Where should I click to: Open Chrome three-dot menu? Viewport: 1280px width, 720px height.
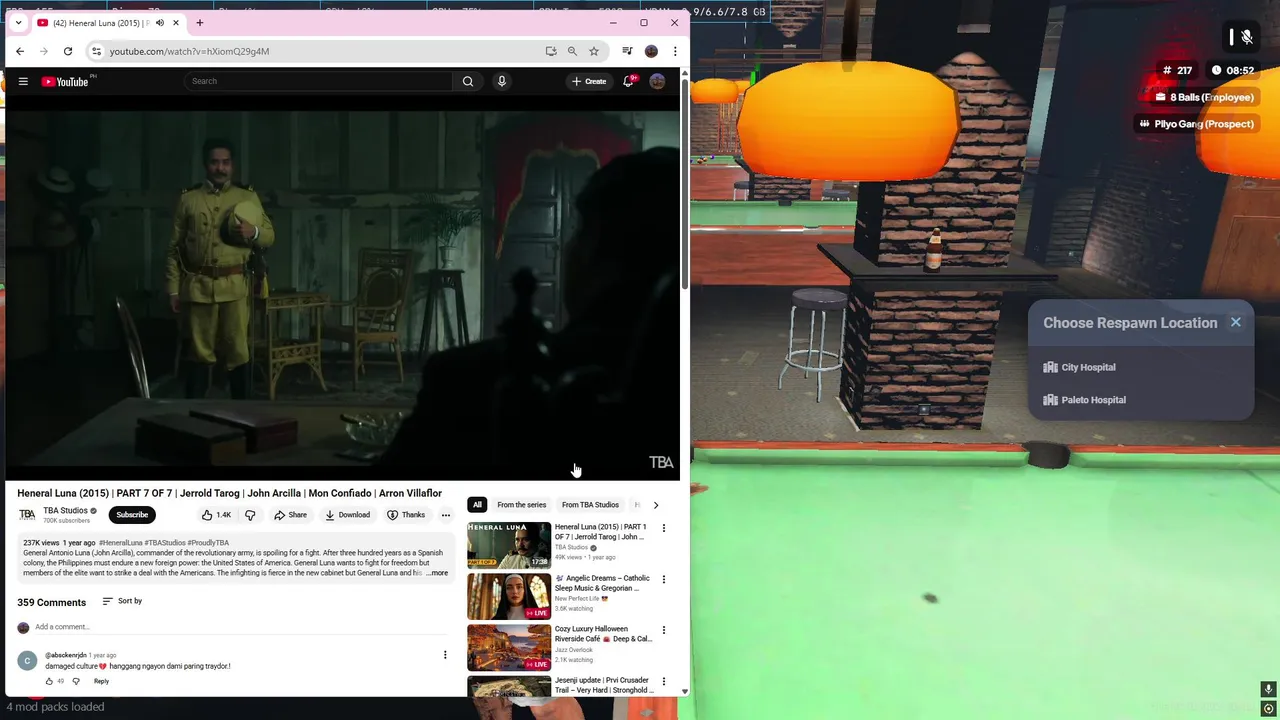tap(675, 51)
